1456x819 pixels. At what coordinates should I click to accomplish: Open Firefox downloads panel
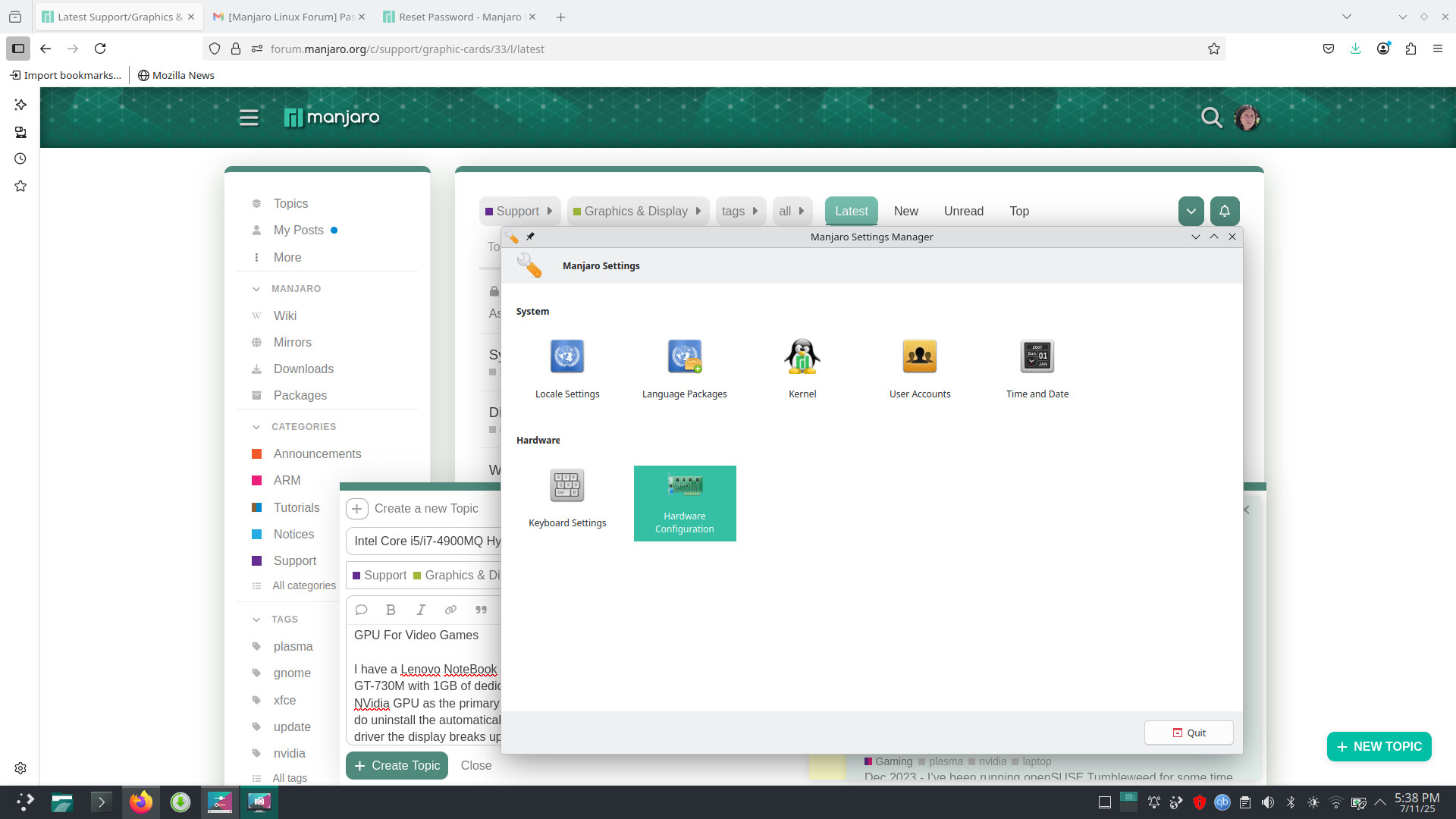point(1355,49)
